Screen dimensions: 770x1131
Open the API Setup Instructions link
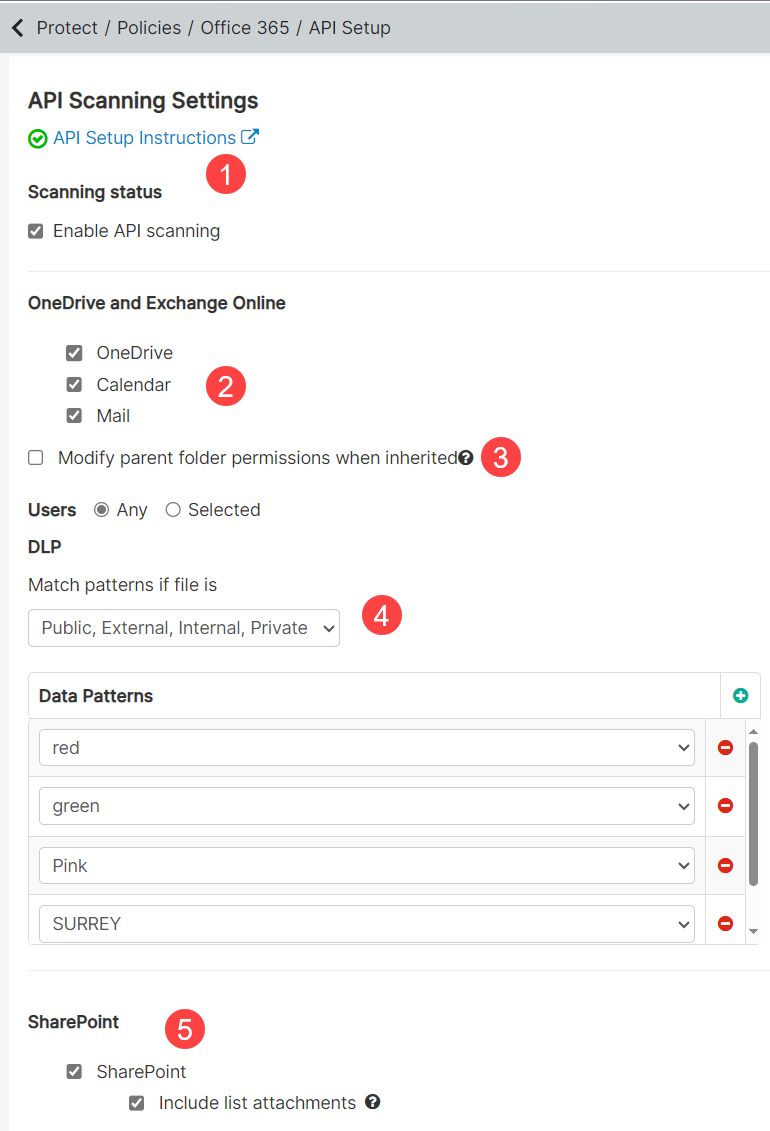click(144, 138)
